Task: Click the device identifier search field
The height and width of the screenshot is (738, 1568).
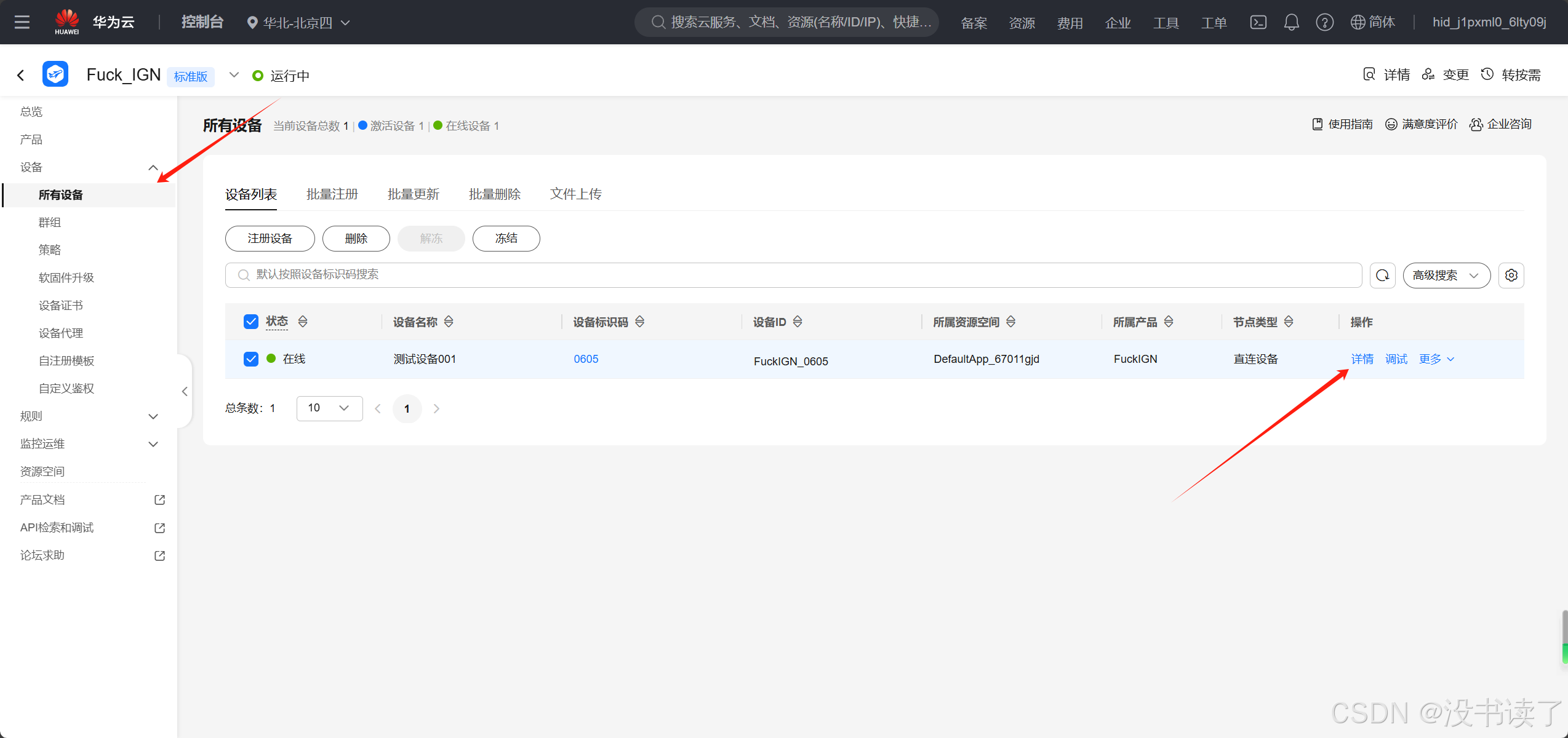Action: click(794, 275)
